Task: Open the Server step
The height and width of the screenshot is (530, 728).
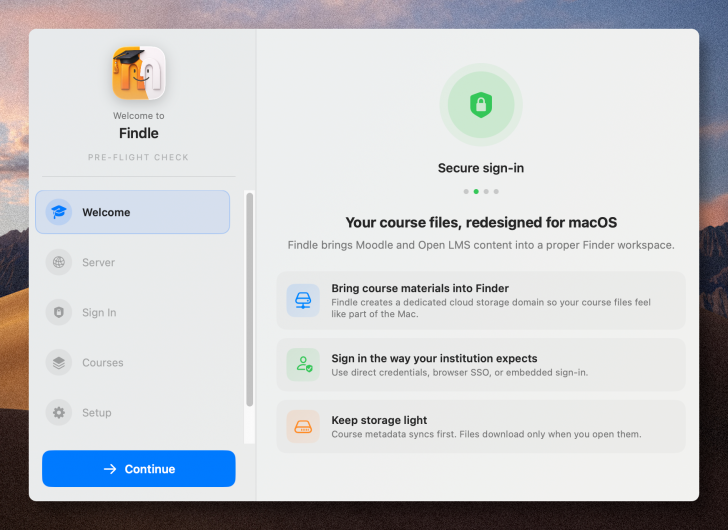Action: [x=132, y=262]
